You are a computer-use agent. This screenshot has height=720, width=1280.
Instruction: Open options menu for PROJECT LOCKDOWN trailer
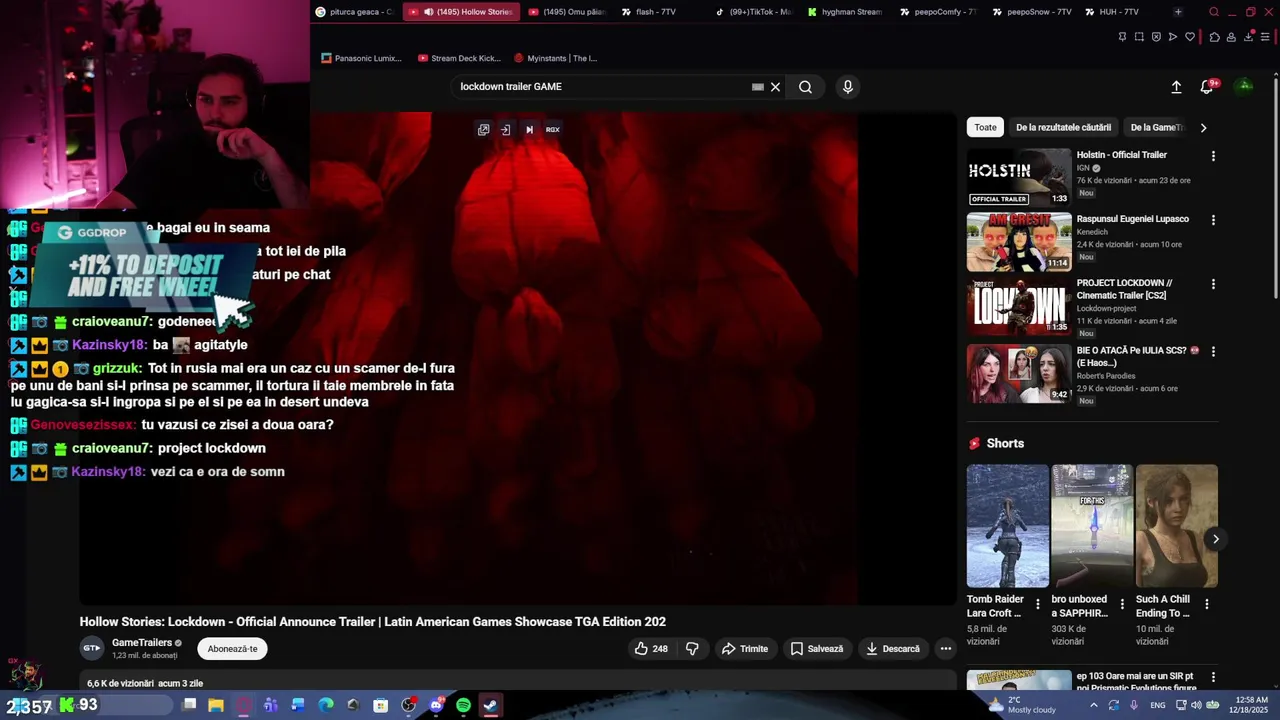(x=1213, y=284)
